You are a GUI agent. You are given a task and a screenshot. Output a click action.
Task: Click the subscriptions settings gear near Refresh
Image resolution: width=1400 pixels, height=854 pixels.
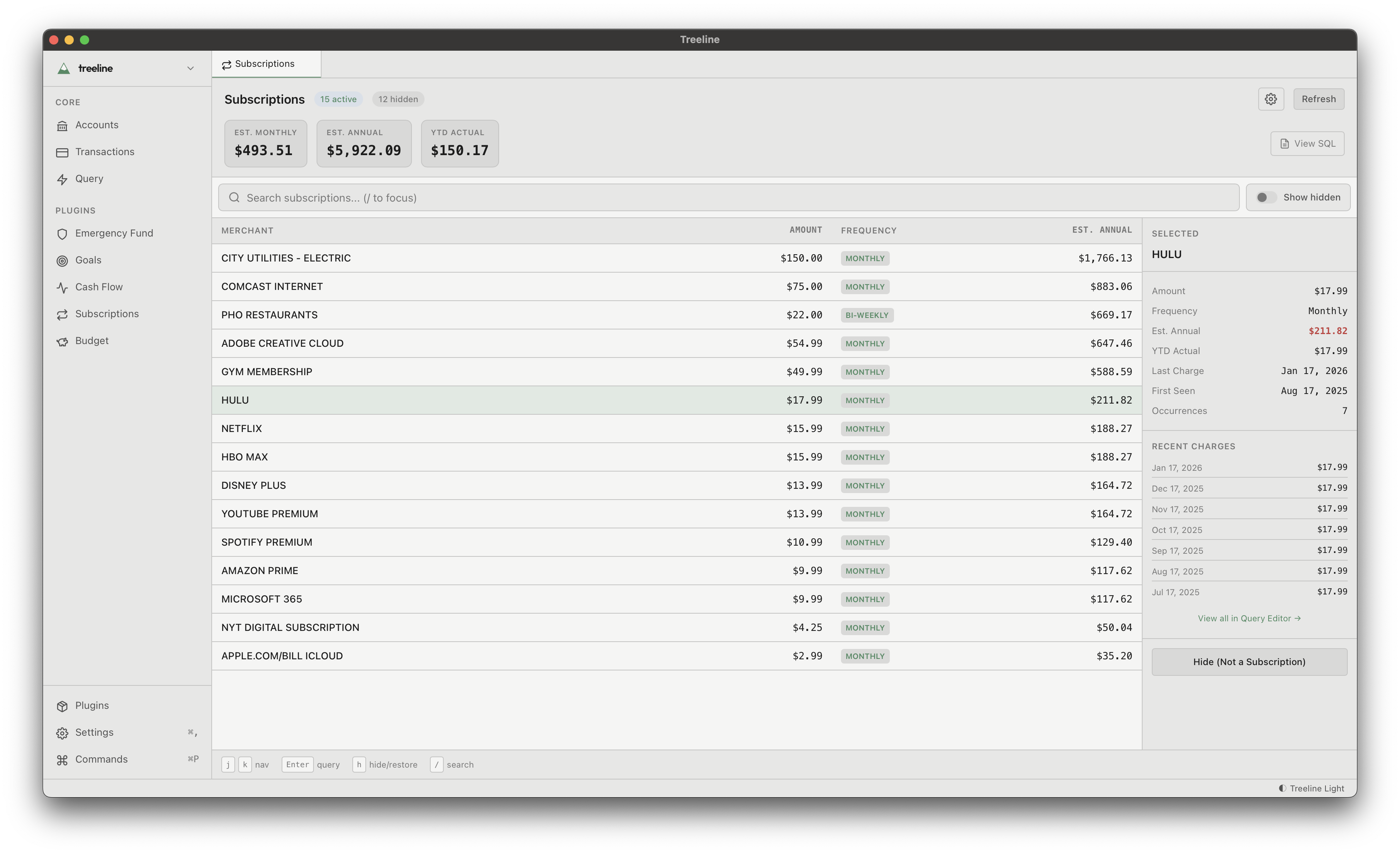click(1271, 99)
